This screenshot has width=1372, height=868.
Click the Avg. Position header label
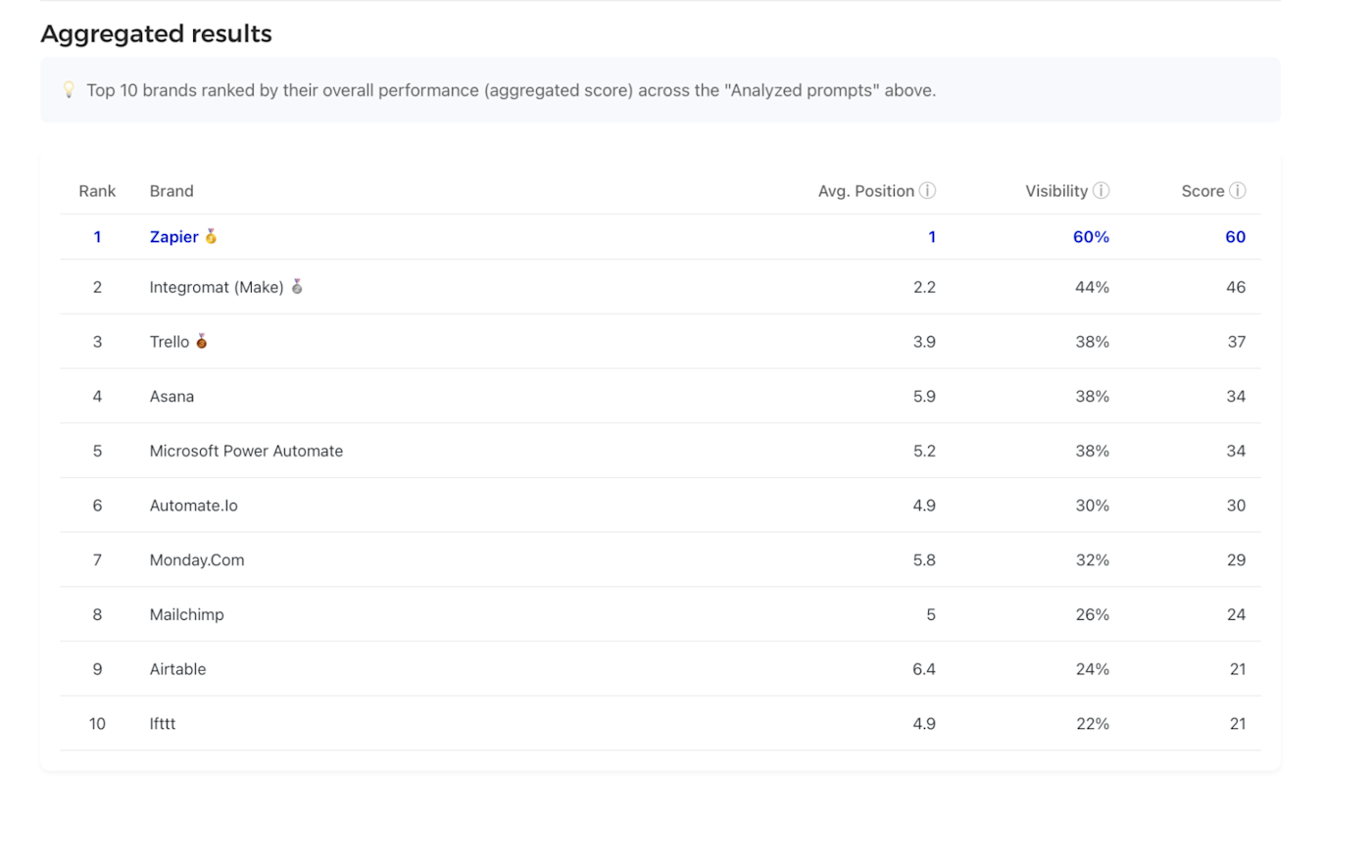(x=865, y=191)
